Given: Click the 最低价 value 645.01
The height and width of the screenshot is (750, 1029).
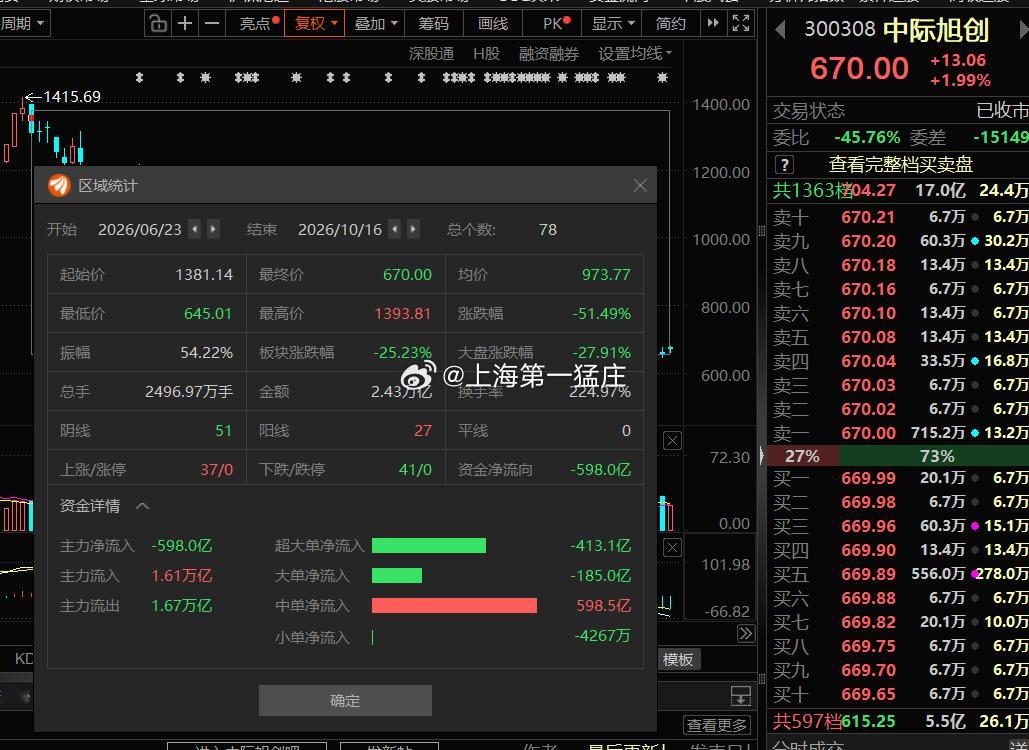Looking at the screenshot, I should [x=207, y=314].
